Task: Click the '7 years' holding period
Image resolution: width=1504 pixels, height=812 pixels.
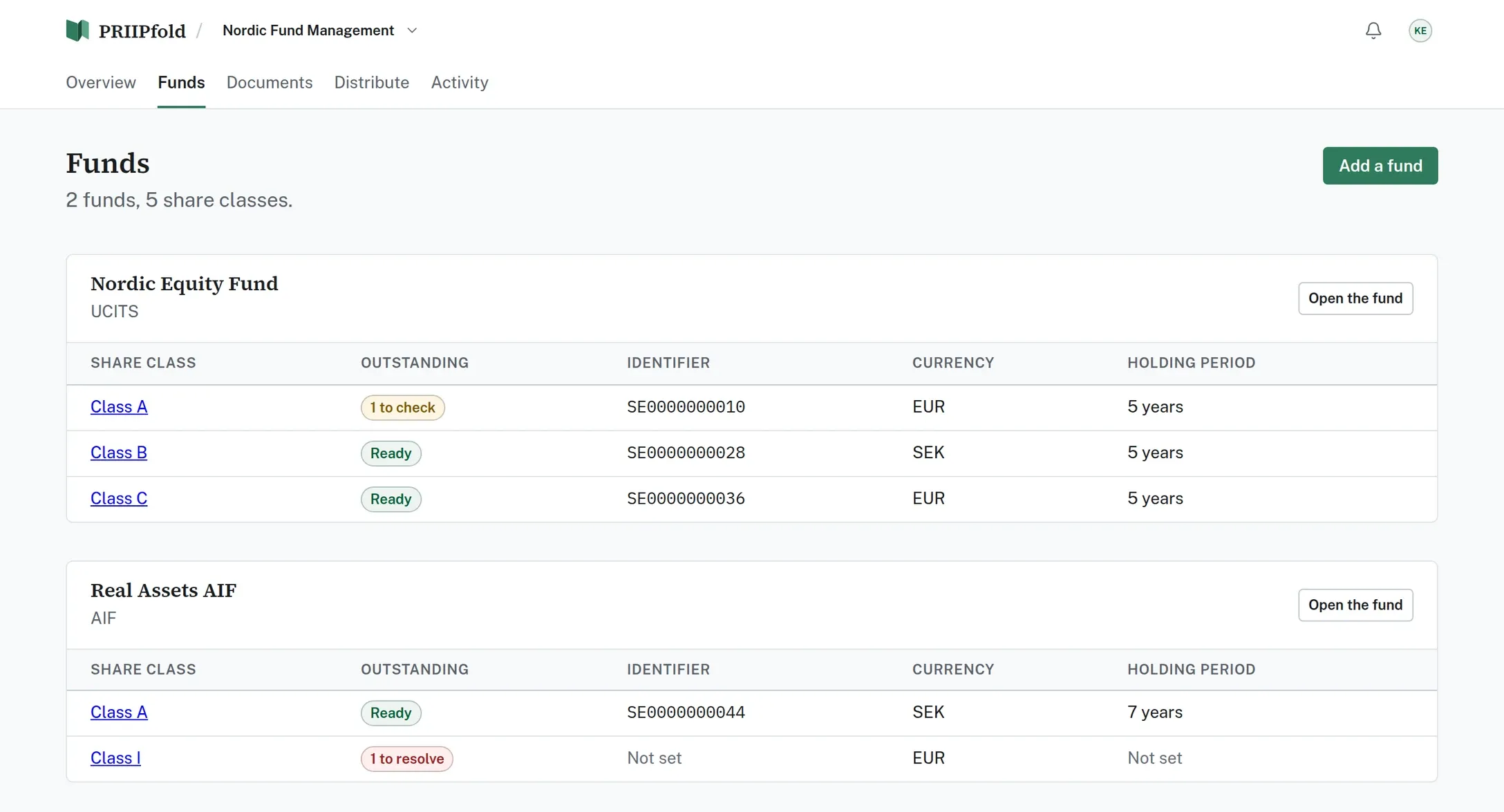Action: (x=1155, y=712)
